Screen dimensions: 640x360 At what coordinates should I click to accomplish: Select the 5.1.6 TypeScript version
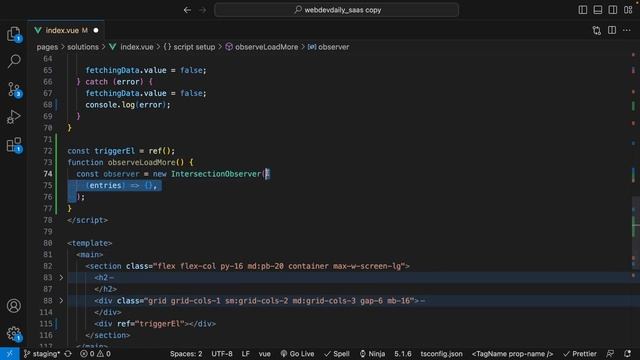[403, 354]
